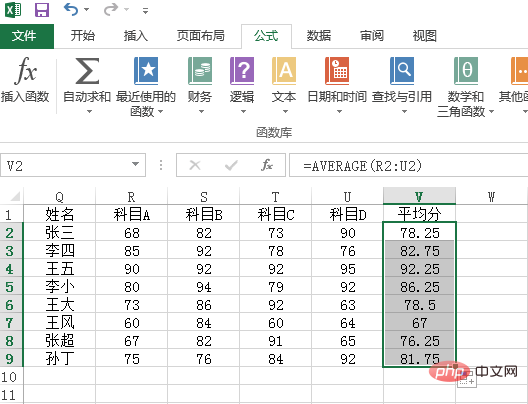Image resolution: width=528 pixels, height=404 pixels.
Task: Save the workbook with floppy icon
Action: (x=42, y=10)
